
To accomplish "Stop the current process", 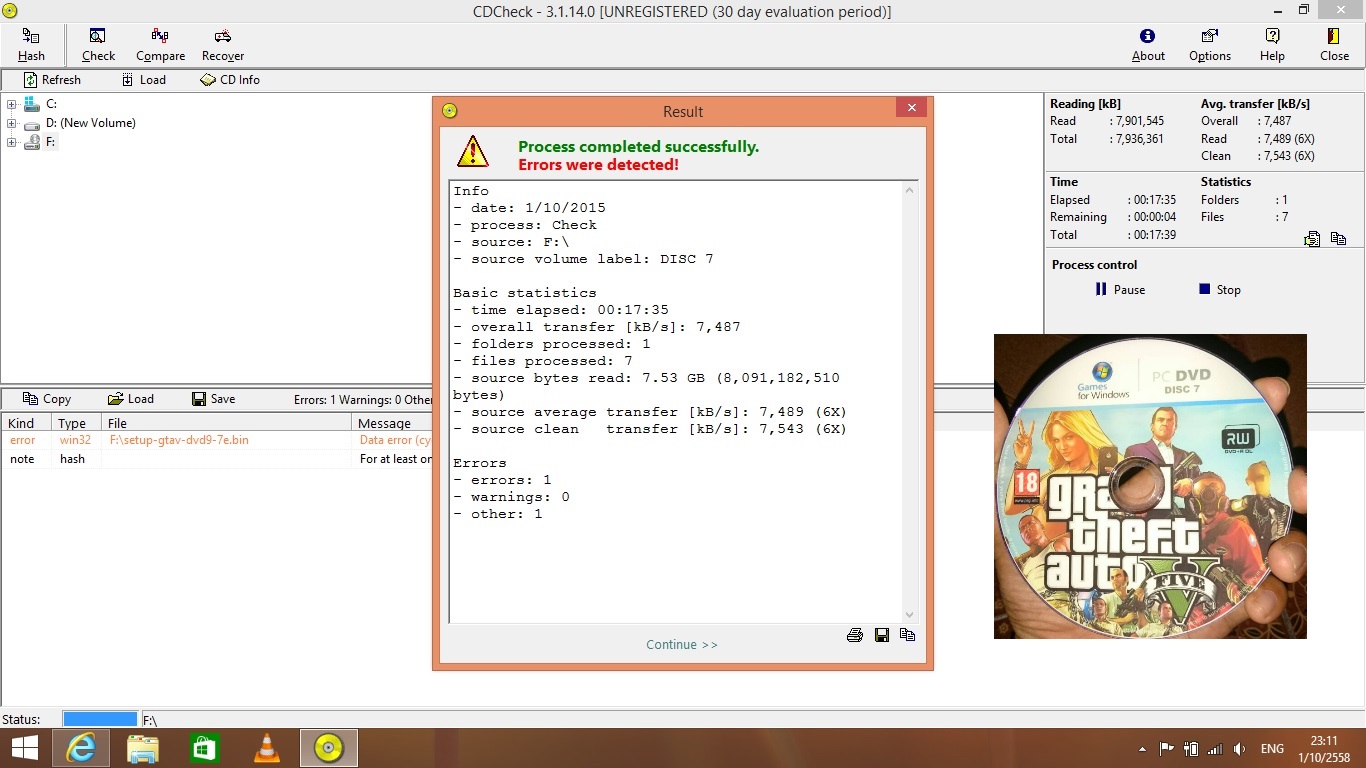I will pyautogui.click(x=1219, y=290).
